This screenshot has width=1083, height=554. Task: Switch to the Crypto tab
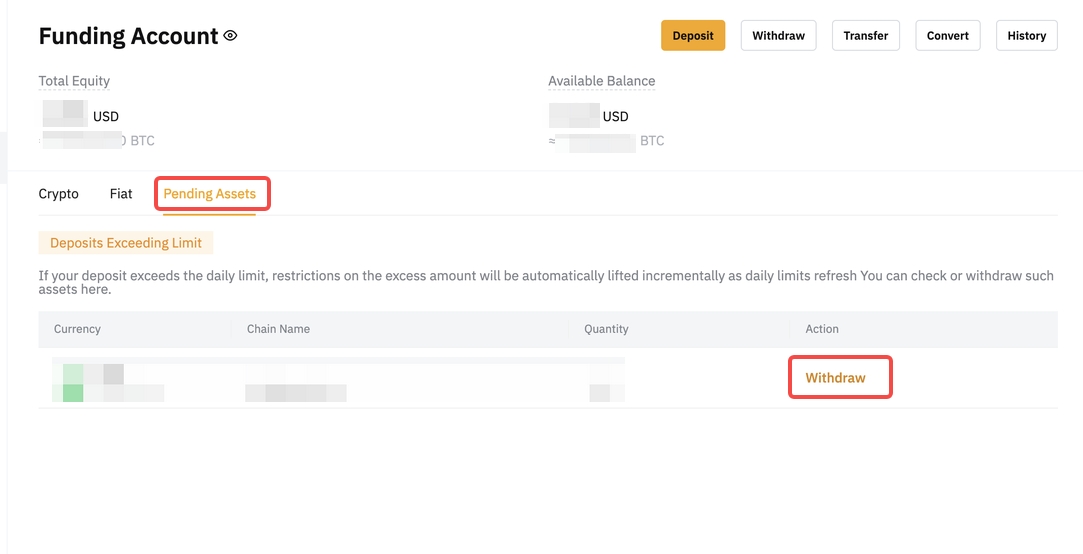(58, 194)
